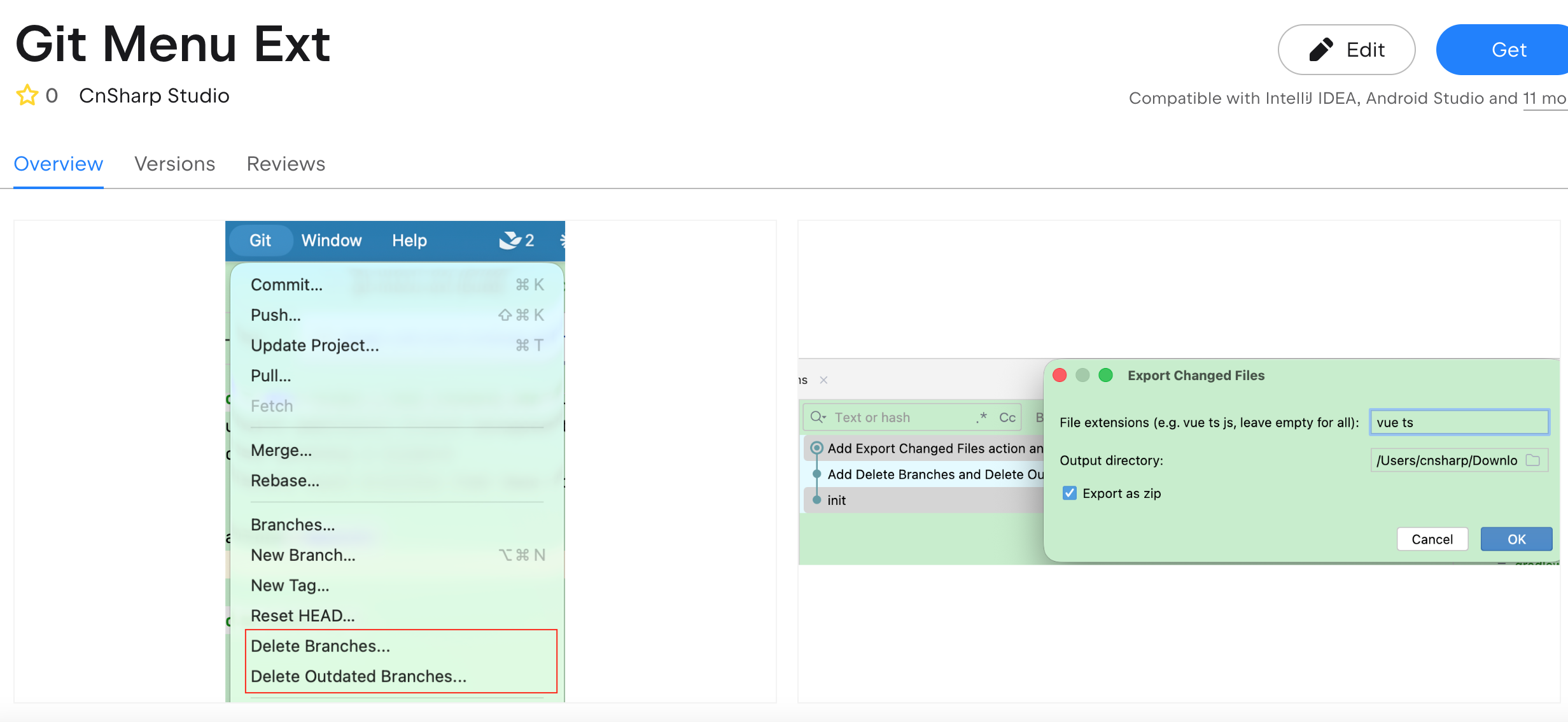Choose New Branch... menu entry

pos(397,555)
